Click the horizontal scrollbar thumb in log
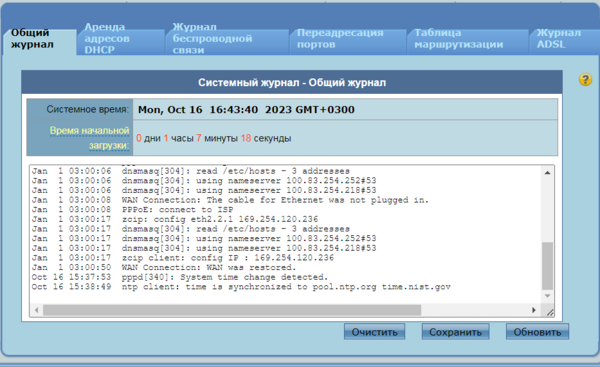600x367 pixels. click(x=232, y=310)
